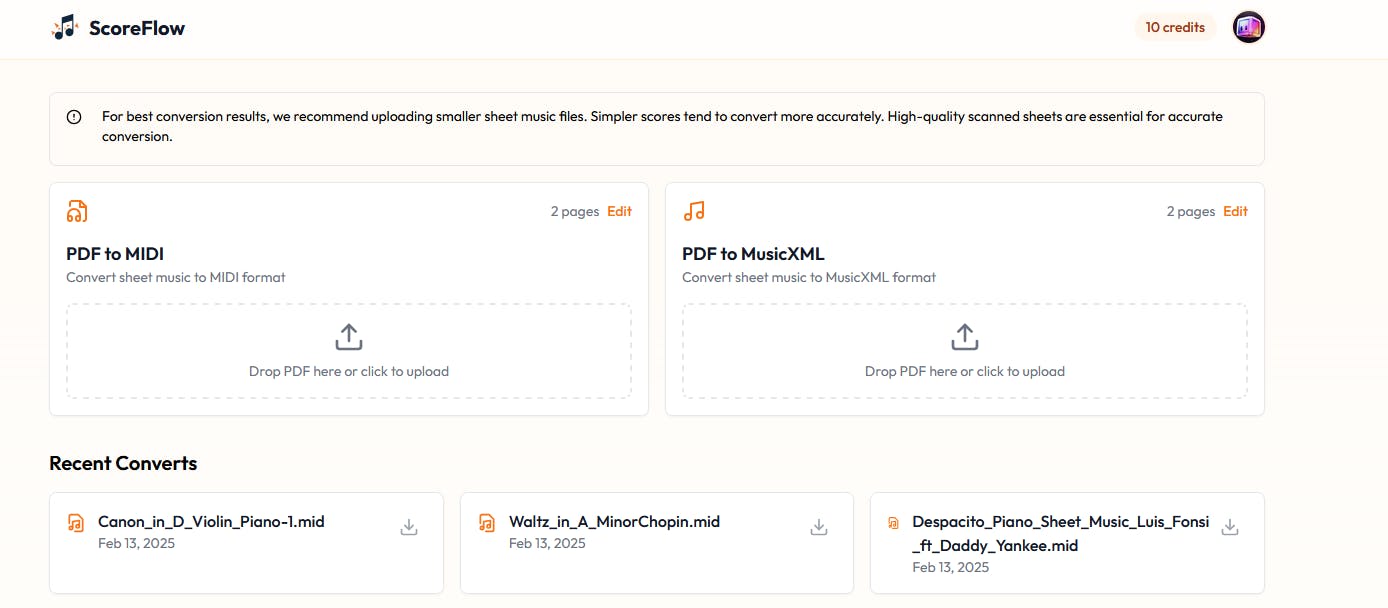Click file icon beside Canon_in_D conversion
The image size is (1388, 608).
pos(76,523)
